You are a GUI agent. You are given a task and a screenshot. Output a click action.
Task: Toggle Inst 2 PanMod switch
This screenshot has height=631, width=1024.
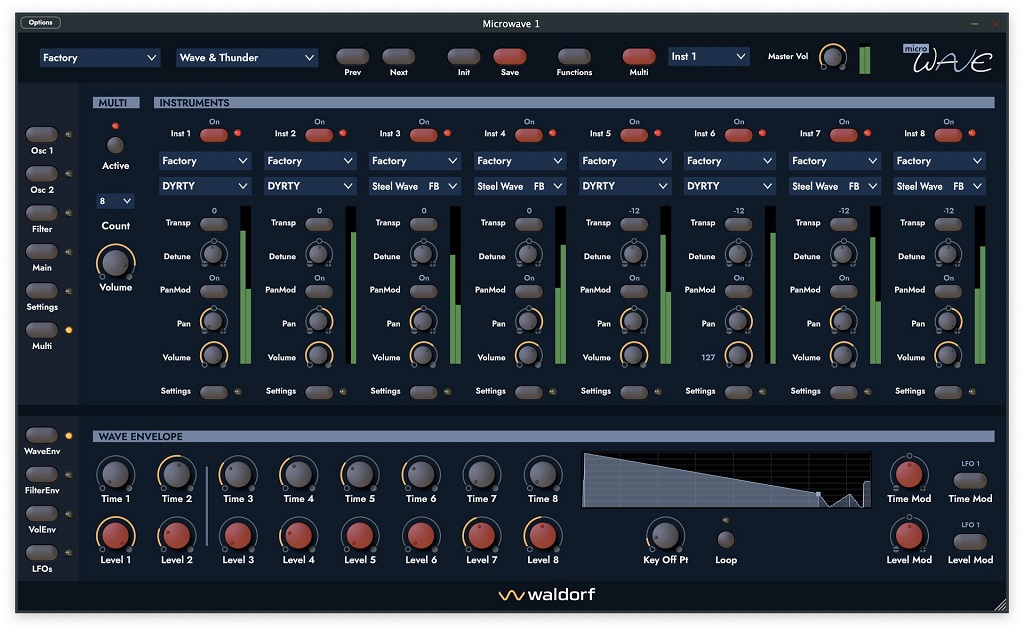click(319, 291)
